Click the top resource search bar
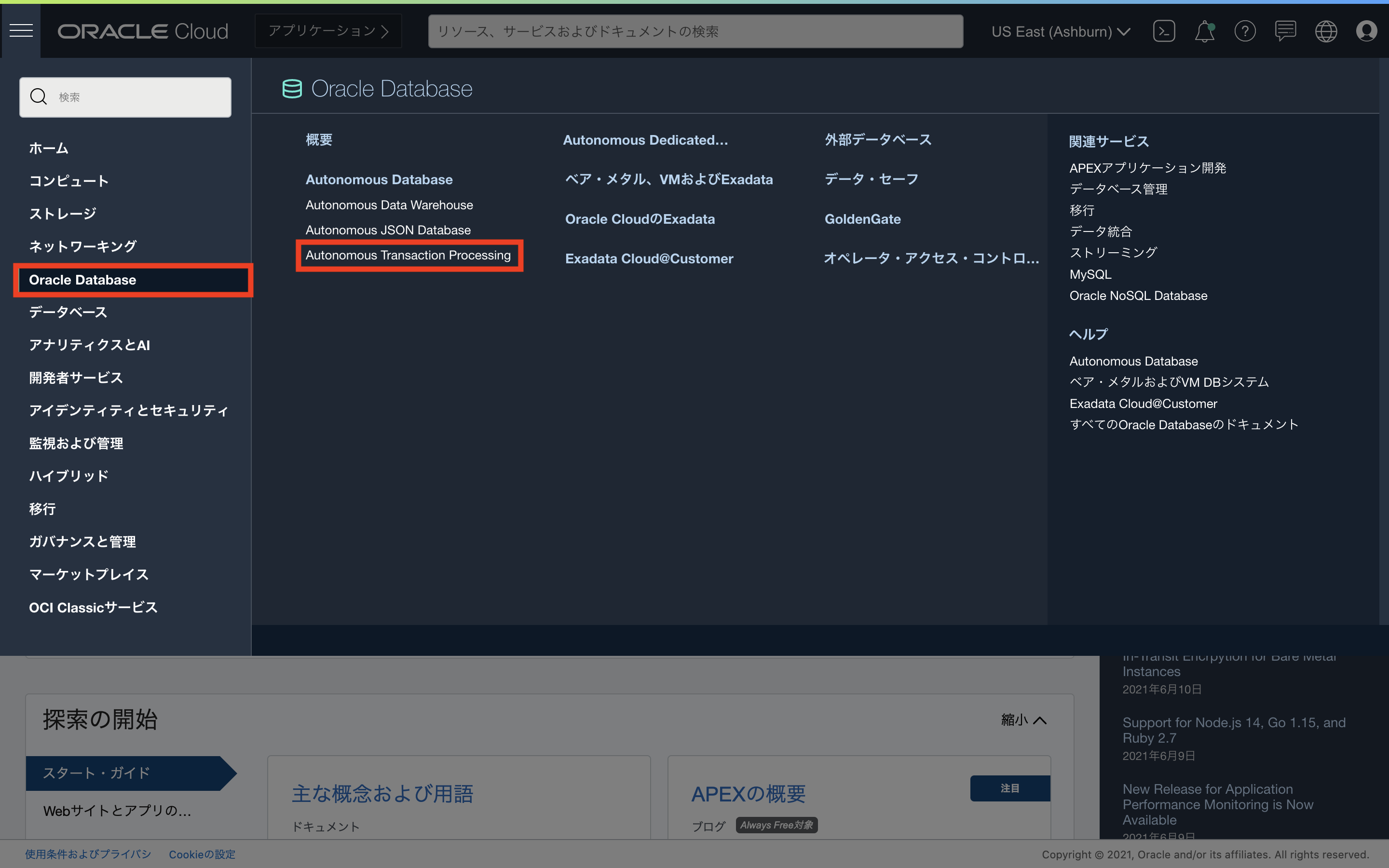1389x868 pixels. [695, 31]
